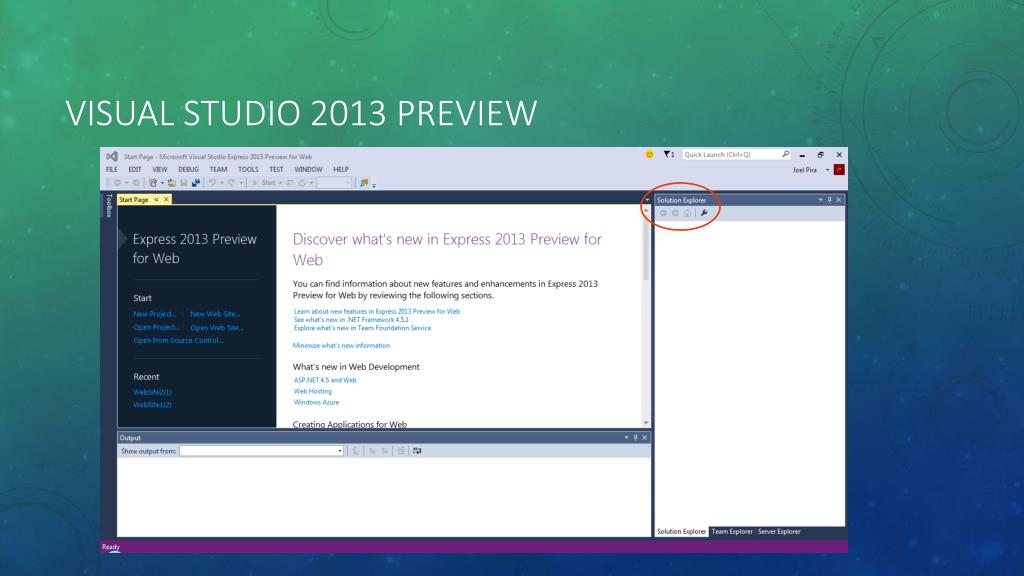Screen dimensions: 1024x576
Task: Open the VIEW menu
Action: pos(159,169)
